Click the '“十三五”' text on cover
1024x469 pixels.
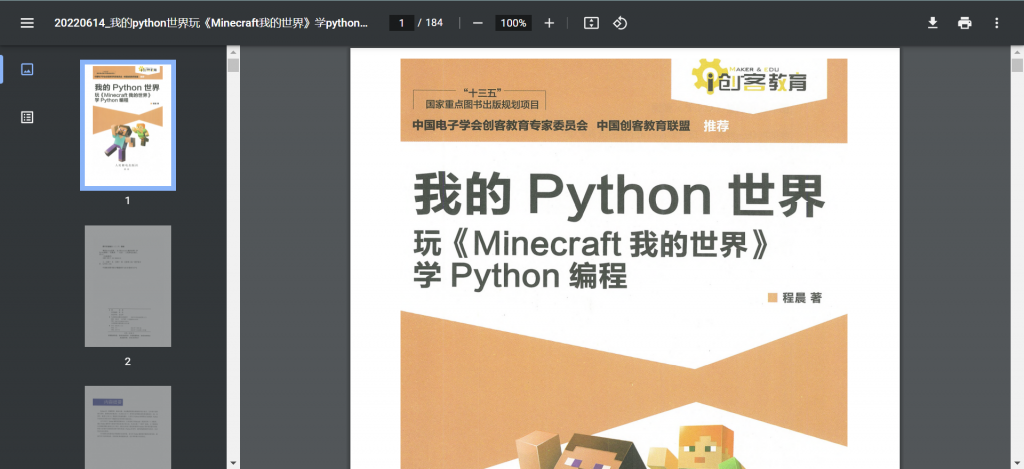(482, 92)
